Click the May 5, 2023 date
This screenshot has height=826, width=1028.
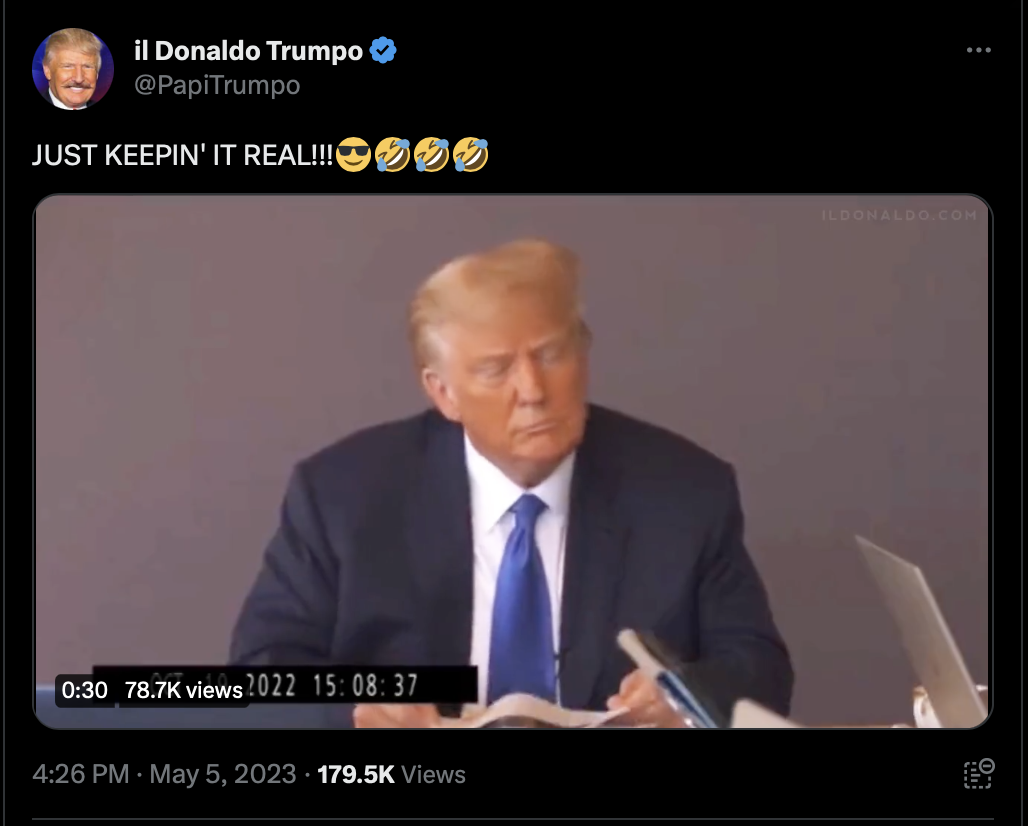[223, 774]
